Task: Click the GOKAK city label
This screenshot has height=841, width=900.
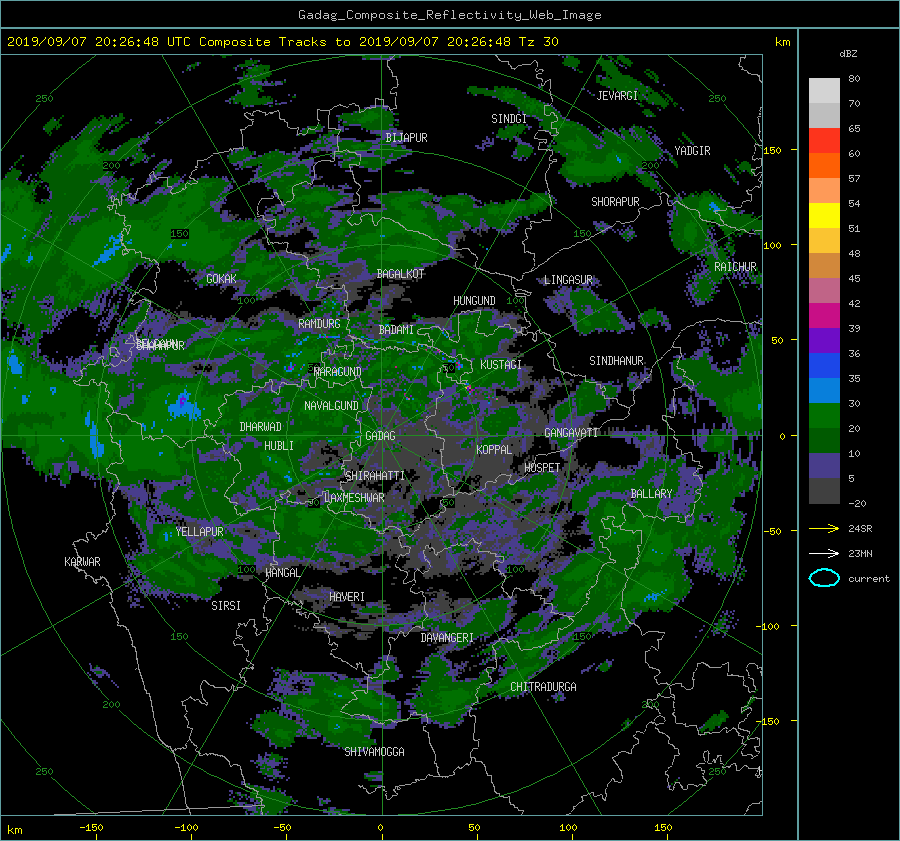Action: [221, 279]
